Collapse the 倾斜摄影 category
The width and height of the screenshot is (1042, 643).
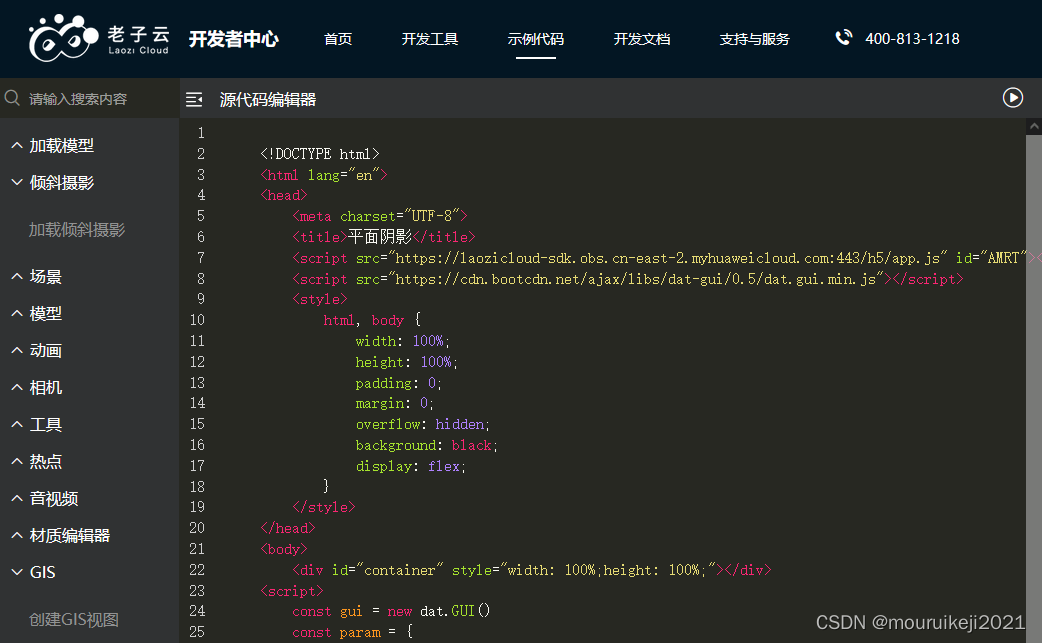click(61, 183)
